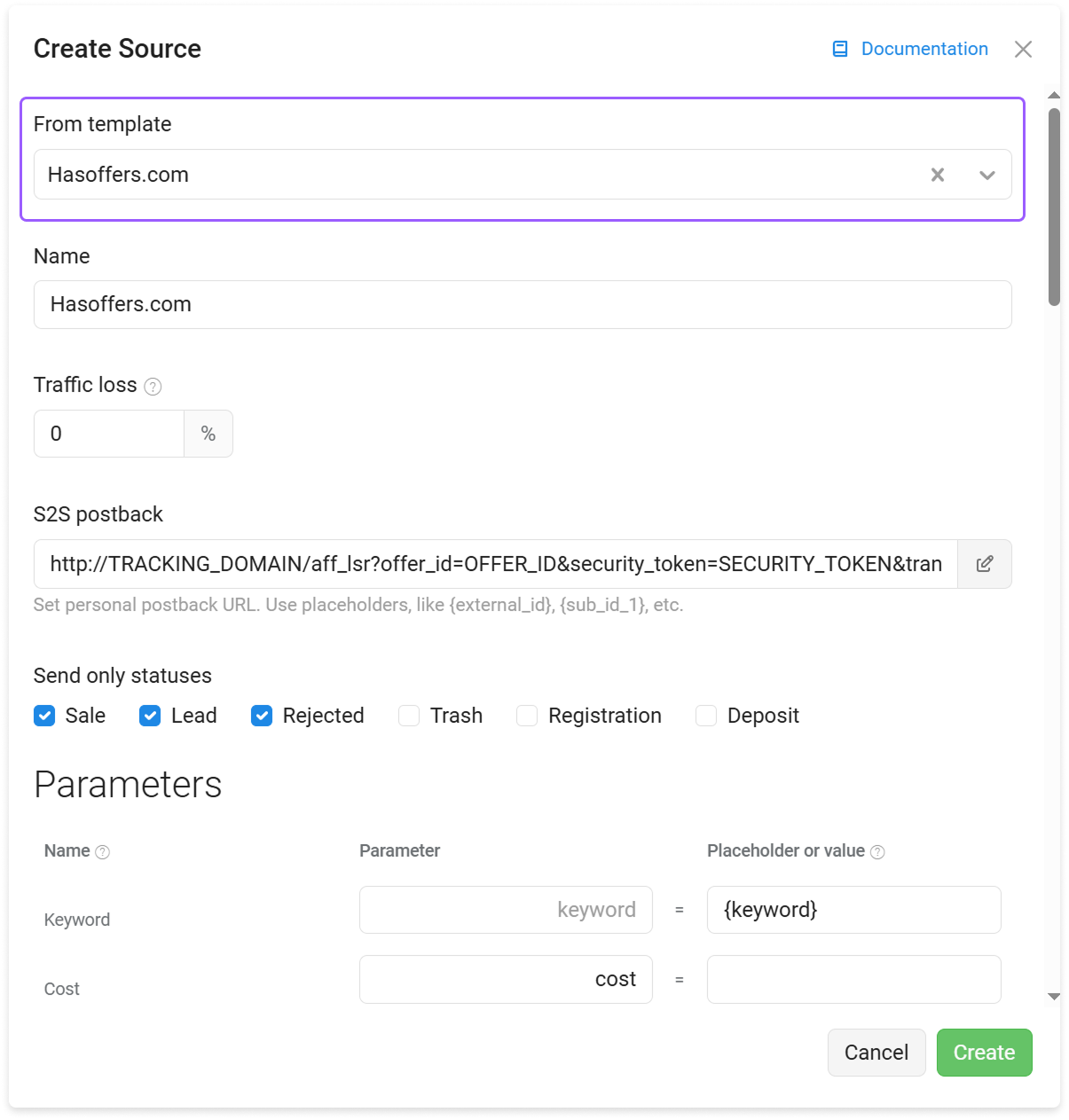Click the vertical scrollbar thumb

(x=1054, y=207)
